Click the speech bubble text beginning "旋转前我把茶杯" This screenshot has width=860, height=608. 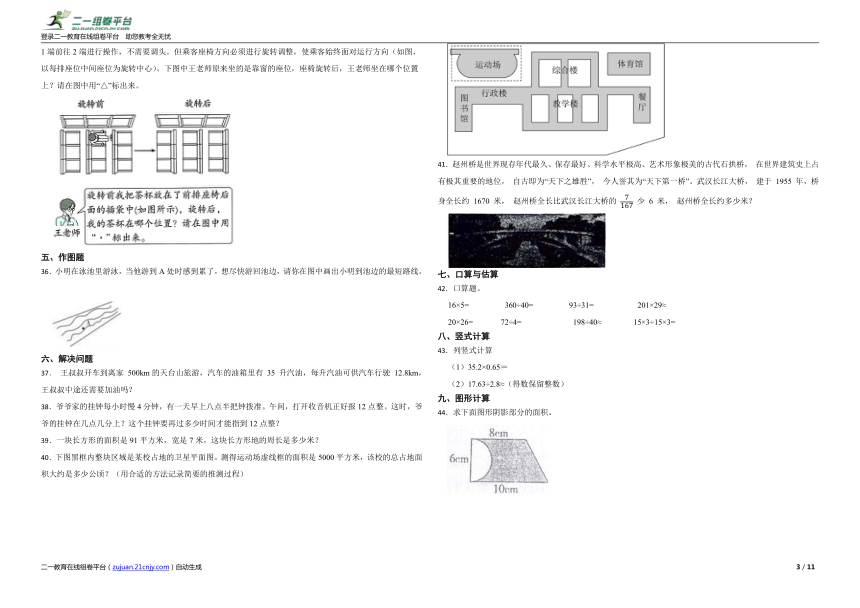tap(159, 216)
